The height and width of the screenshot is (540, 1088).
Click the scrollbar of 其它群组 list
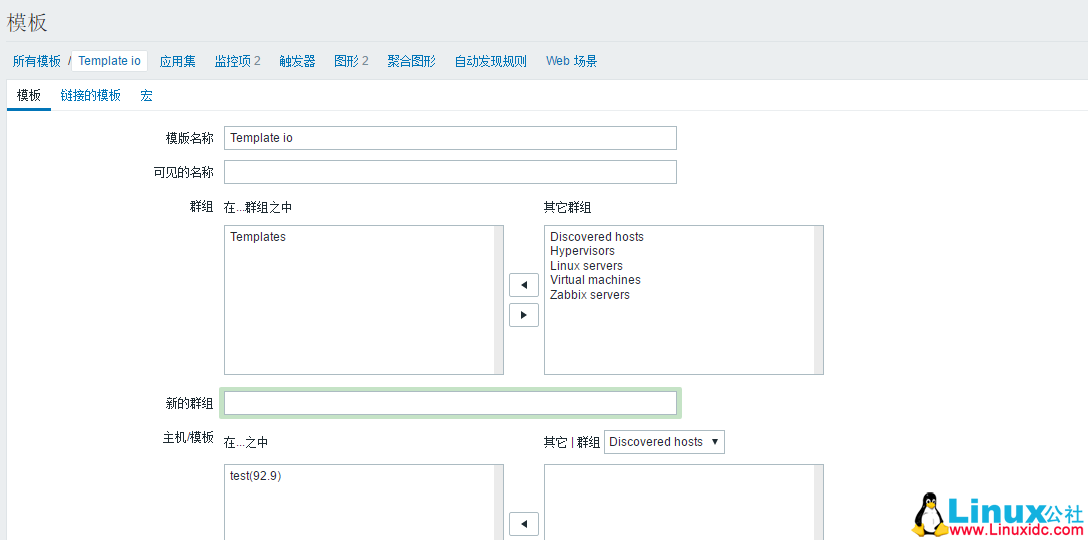[x=818, y=300]
